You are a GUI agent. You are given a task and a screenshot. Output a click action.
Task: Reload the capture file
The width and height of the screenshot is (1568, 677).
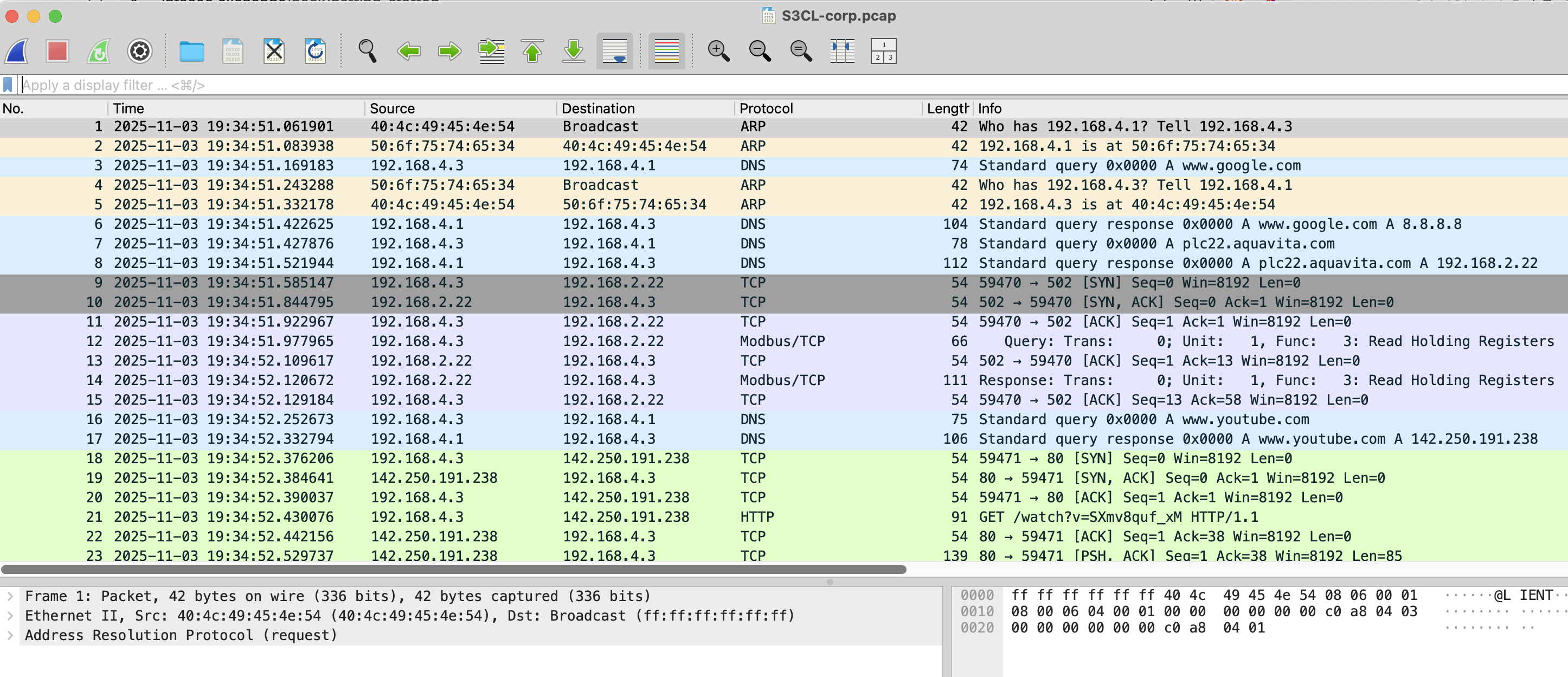coord(314,51)
